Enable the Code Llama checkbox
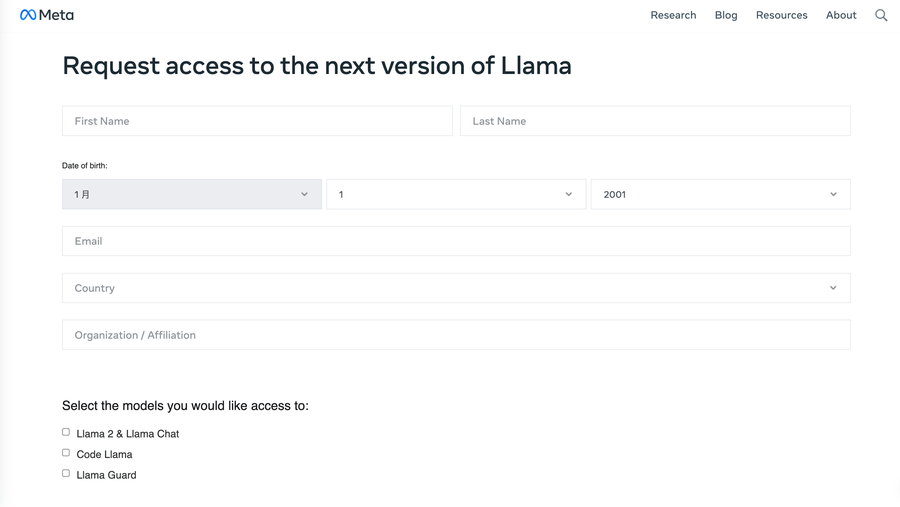Image resolution: width=900 pixels, height=507 pixels. [x=66, y=453]
